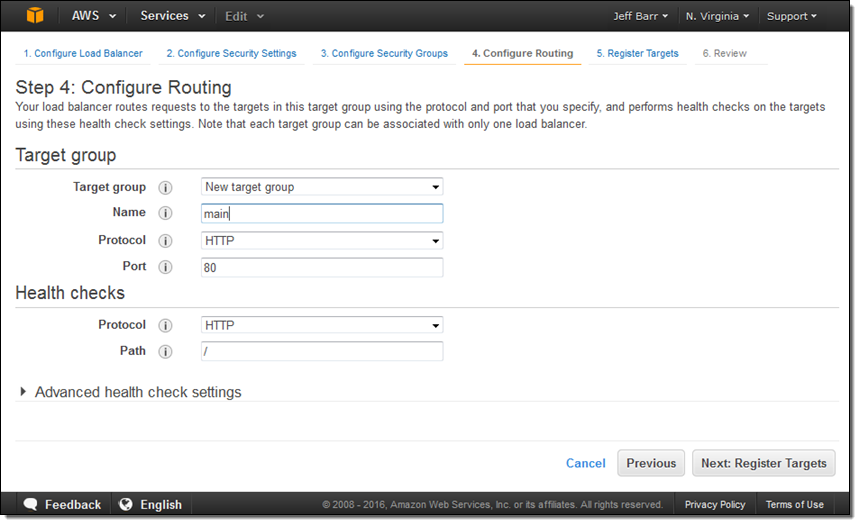Click info icon next to Port
This screenshot has width=860, height=525.
point(166,267)
